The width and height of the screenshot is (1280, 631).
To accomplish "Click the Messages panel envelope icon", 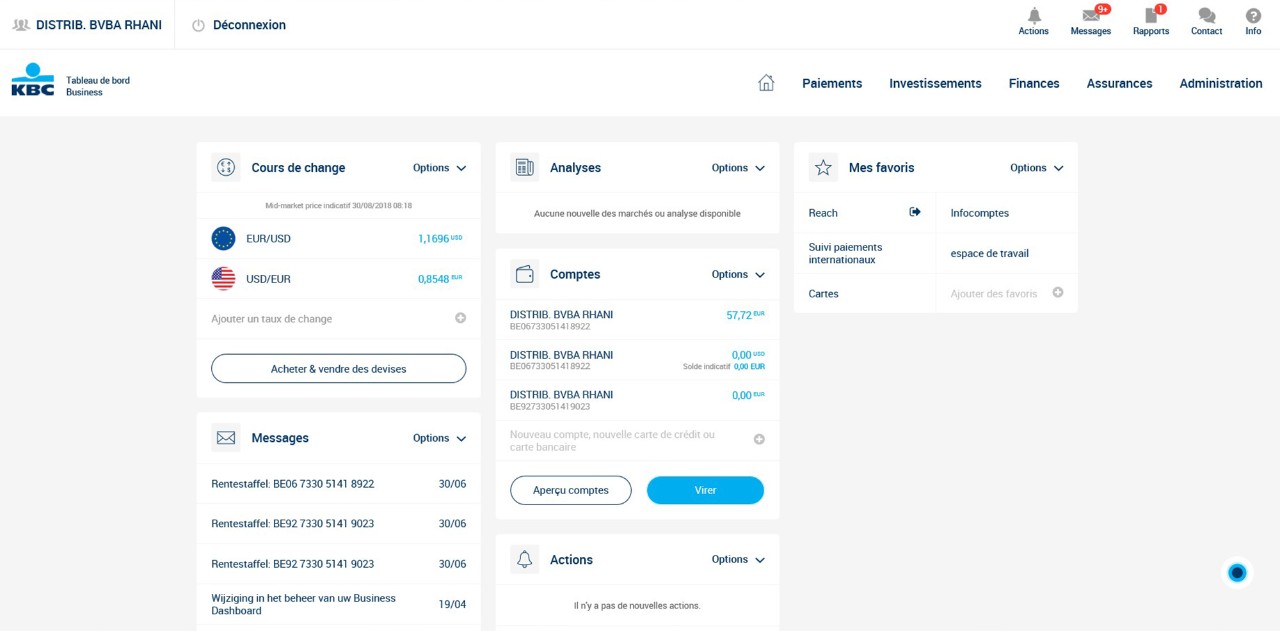I will 226,438.
